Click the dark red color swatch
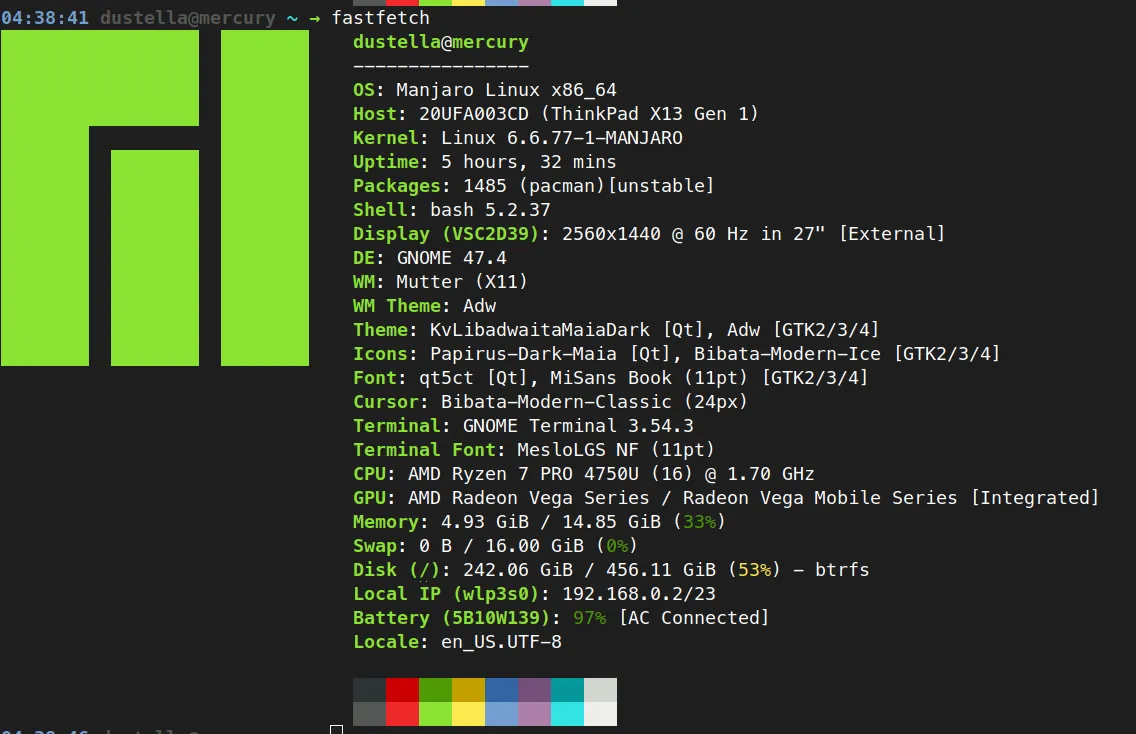 point(402,690)
